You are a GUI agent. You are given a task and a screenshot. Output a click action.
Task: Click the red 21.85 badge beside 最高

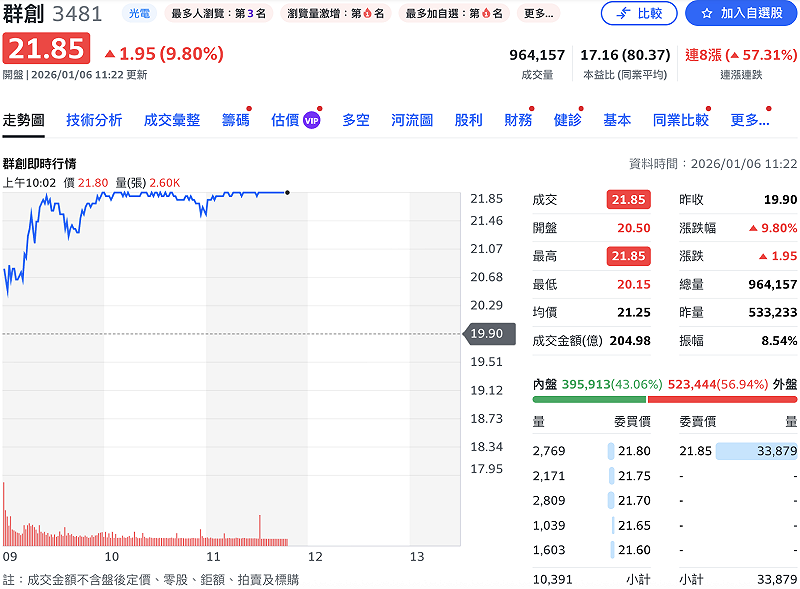tap(630, 256)
